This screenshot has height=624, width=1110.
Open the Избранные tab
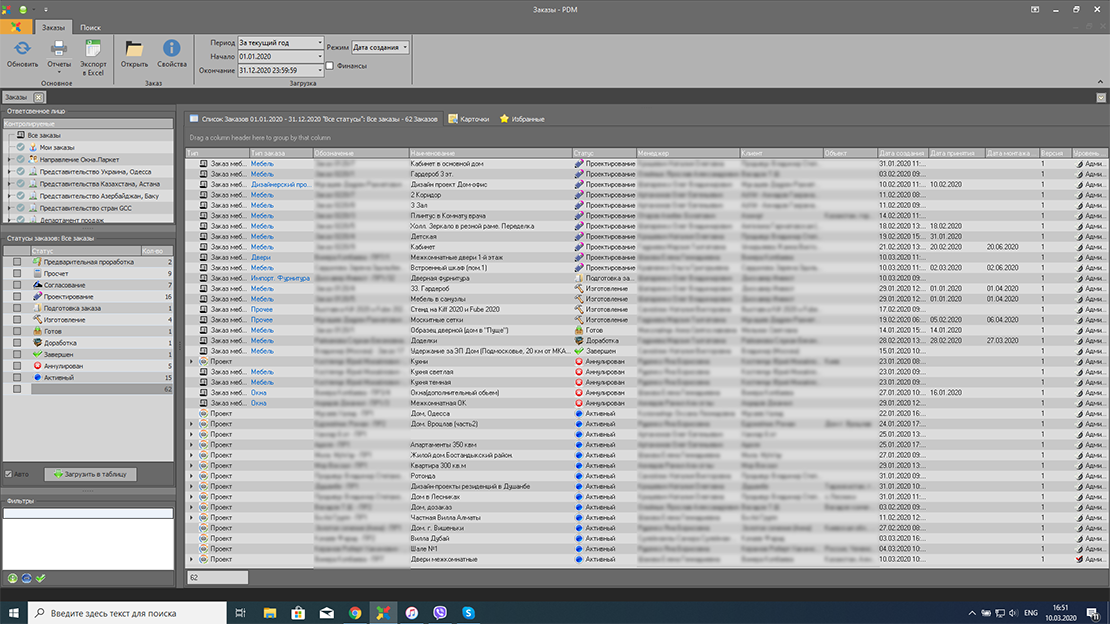[x=522, y=119]
